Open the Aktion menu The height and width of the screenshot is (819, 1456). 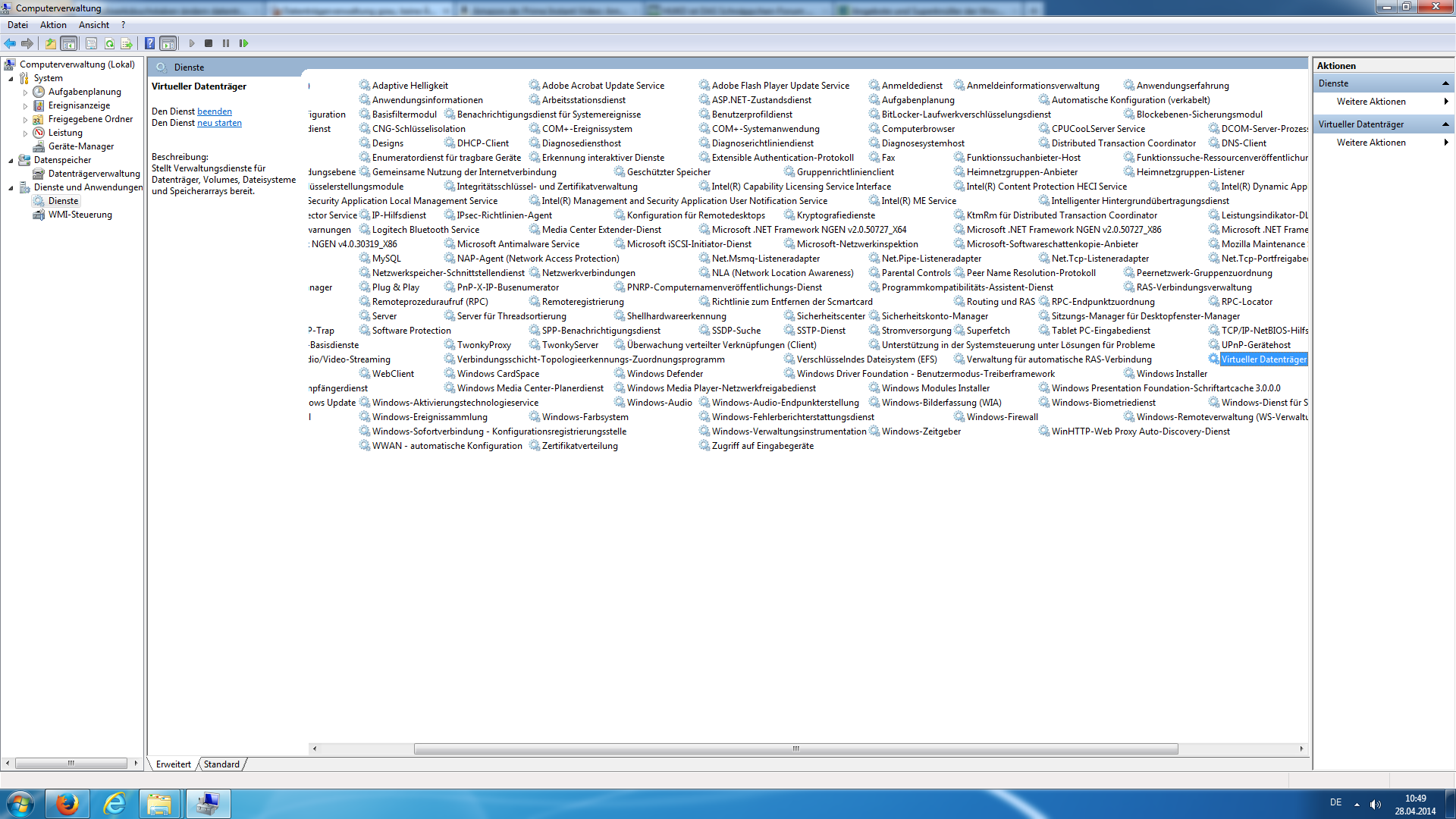(x=53, y=25)
